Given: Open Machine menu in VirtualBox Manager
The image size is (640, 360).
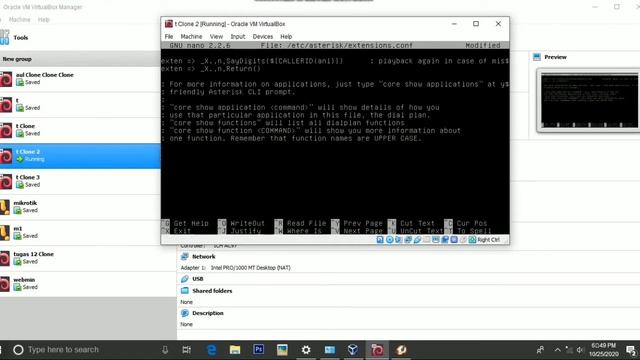Looking at the screenshot, I should tap(19, 20).
